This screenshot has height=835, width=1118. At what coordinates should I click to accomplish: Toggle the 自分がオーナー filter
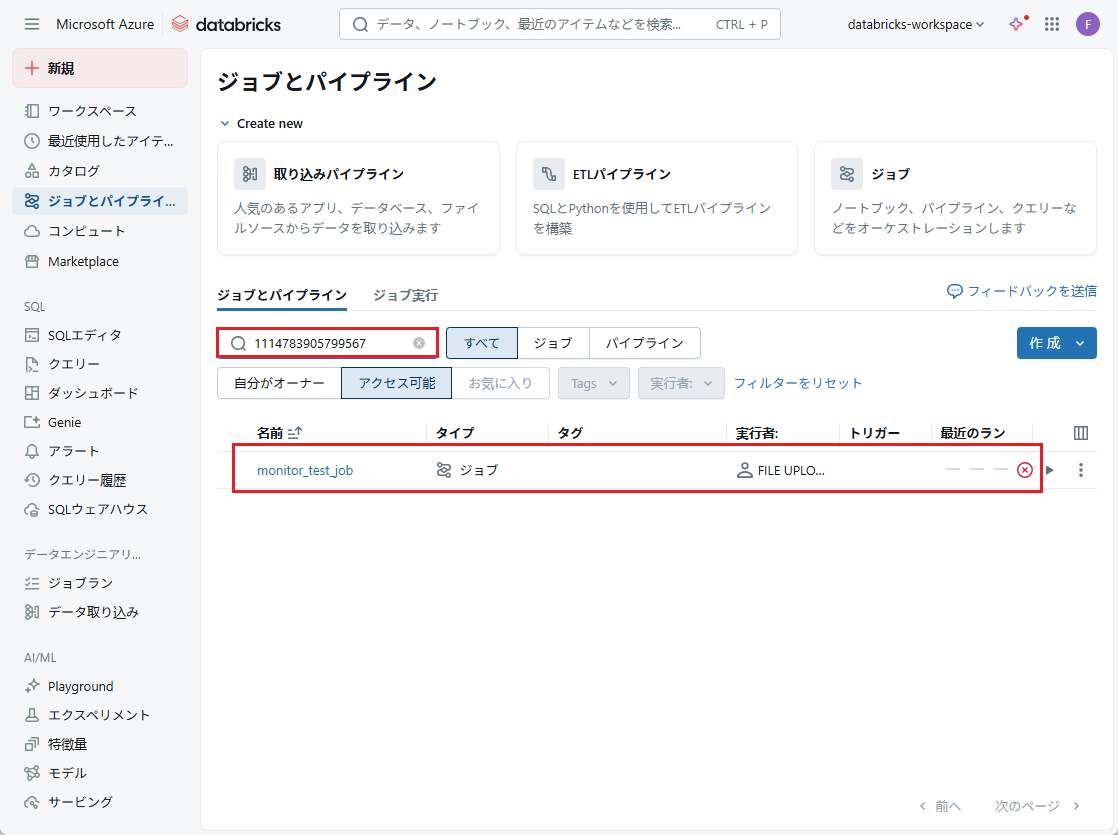(279, 383)
